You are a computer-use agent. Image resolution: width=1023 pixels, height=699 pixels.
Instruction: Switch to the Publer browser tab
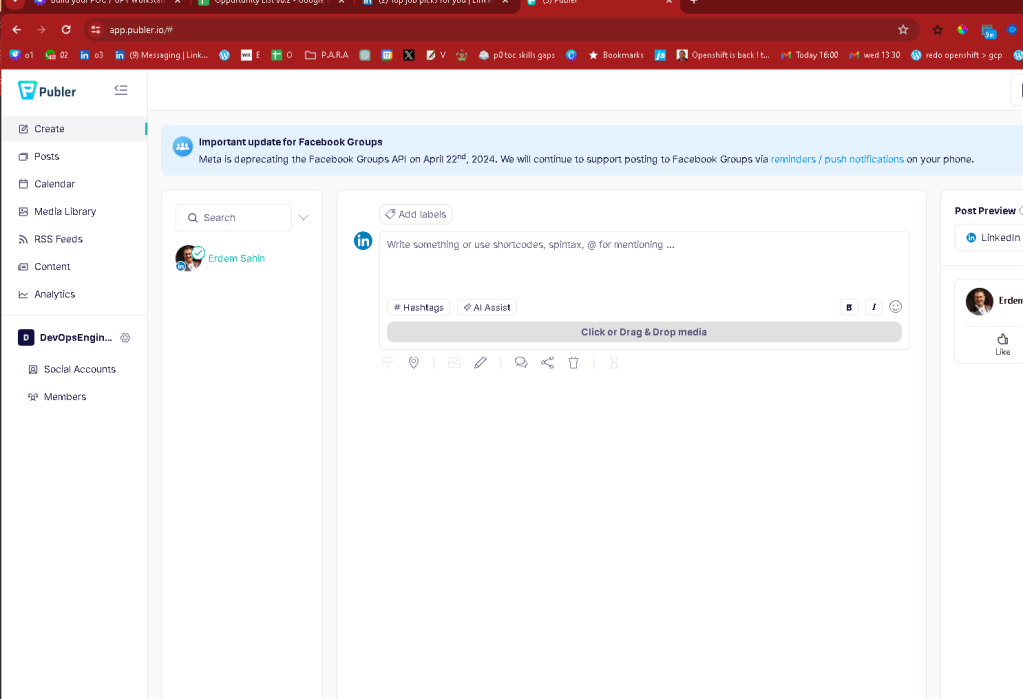[x=599, y=3]
